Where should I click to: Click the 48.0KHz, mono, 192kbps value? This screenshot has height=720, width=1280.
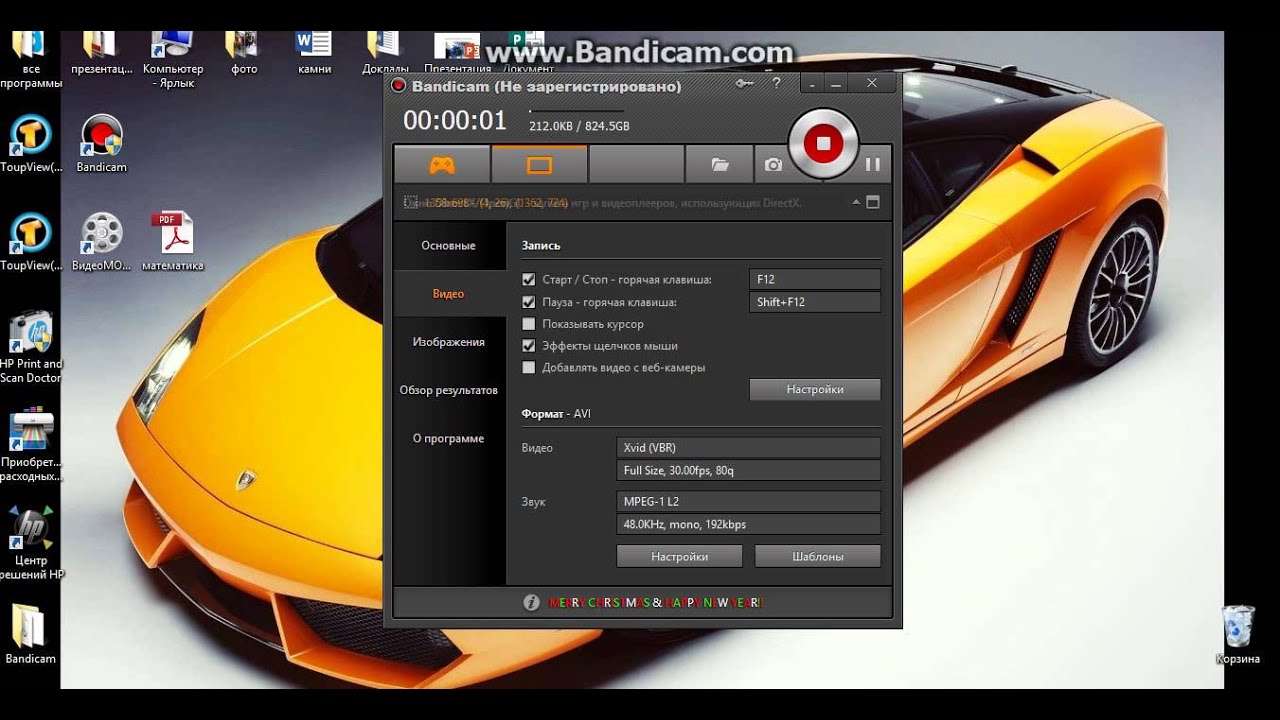coord(749,524)
